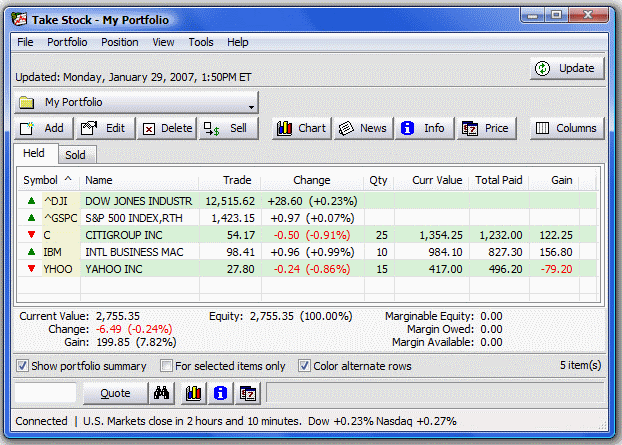The image size is (622, 445).
Task: Switch to the Sold tab
Action: [x=75, y=155]
